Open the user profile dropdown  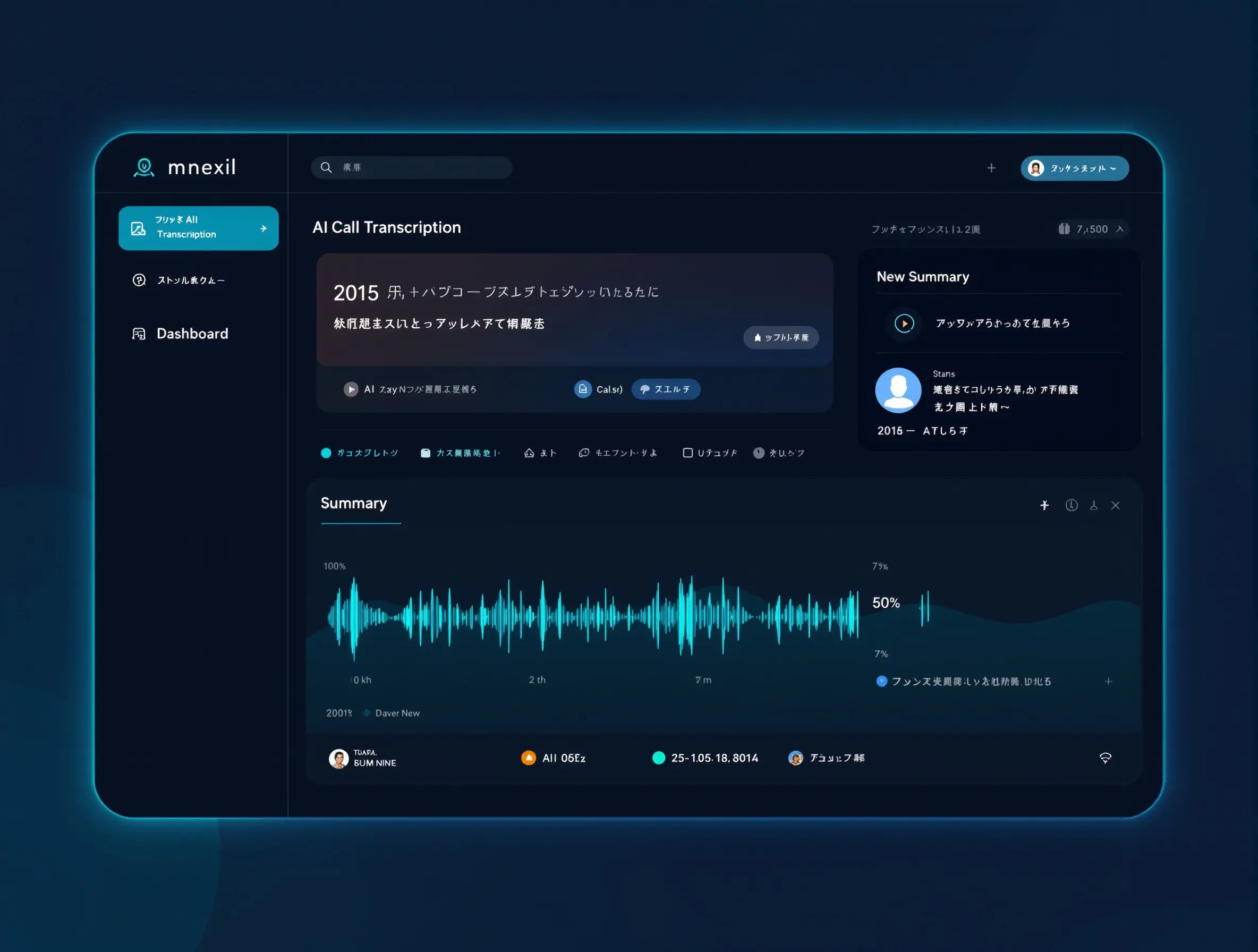coord(1074,168)
